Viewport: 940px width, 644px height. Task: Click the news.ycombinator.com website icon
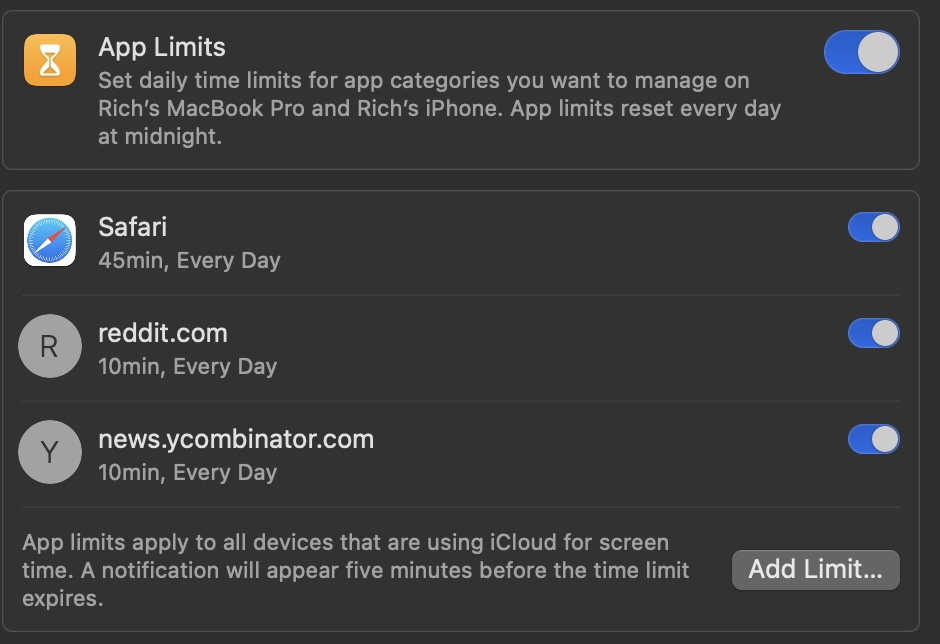click(x=50, y=452)
